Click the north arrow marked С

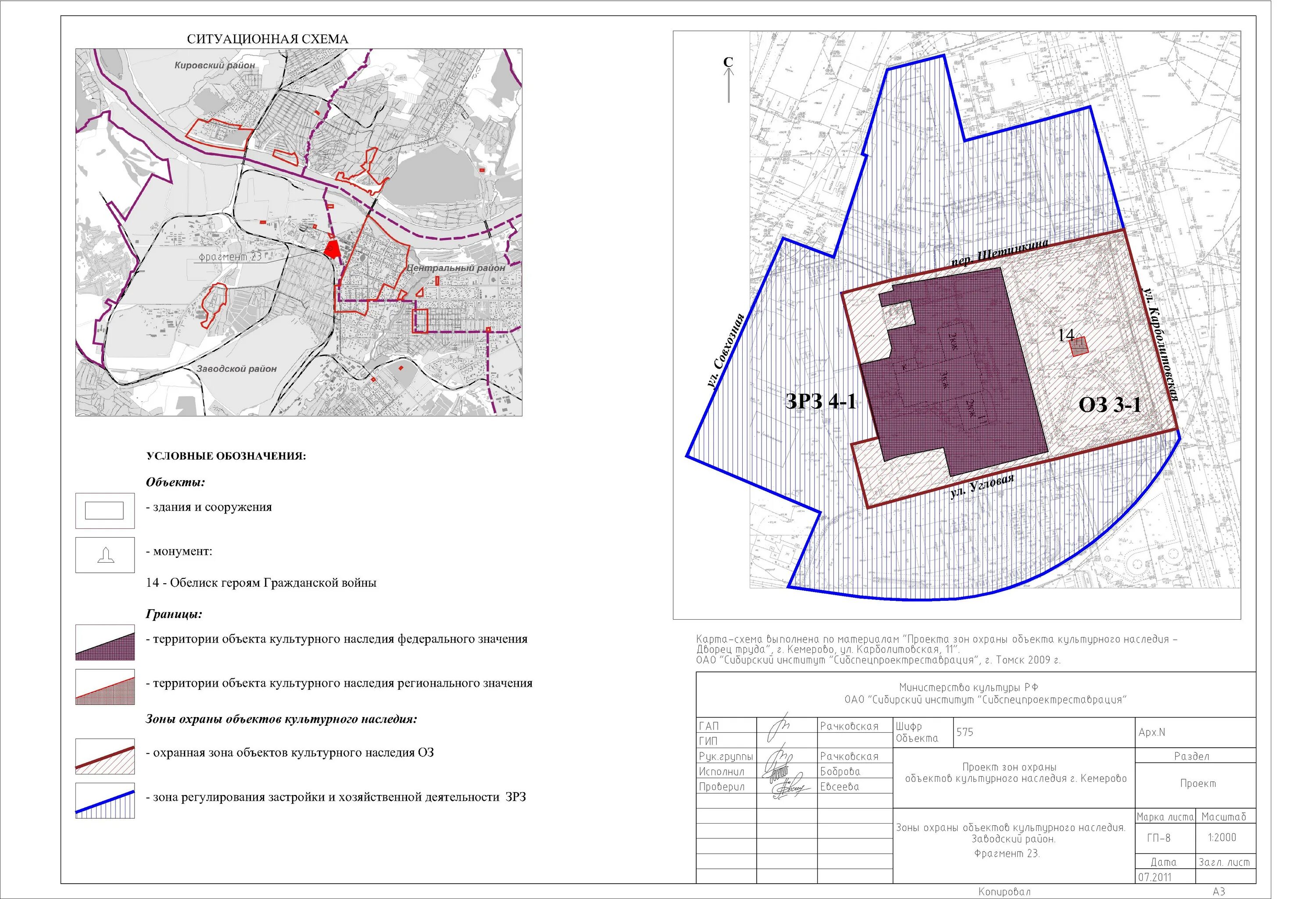pos(728,79)
